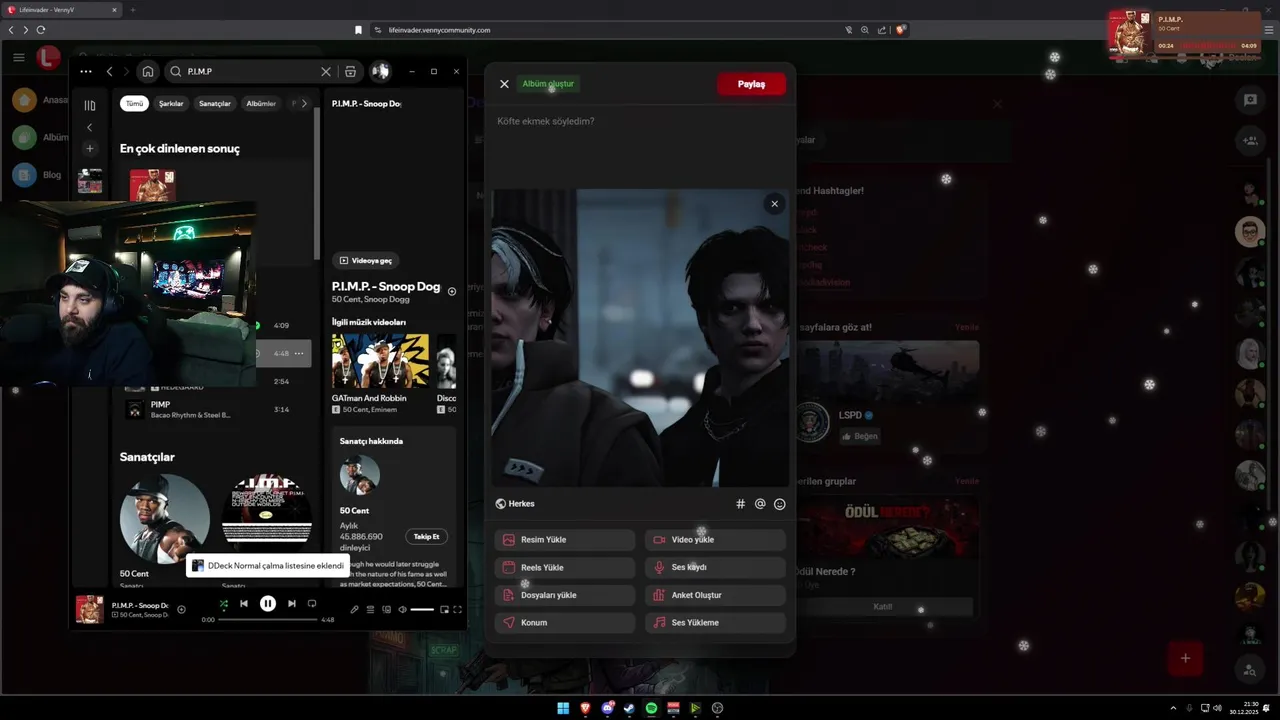Open connect to a device icon
This screenshot has height=720, width=1280.
(x=386, y=609)
